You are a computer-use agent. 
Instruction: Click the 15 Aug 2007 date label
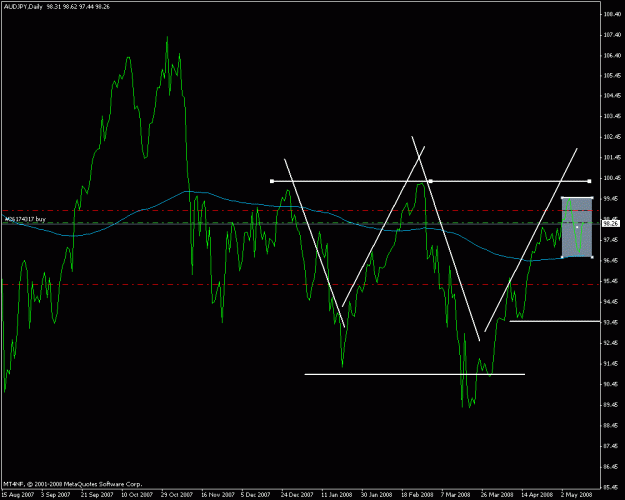tap(16, 495)
